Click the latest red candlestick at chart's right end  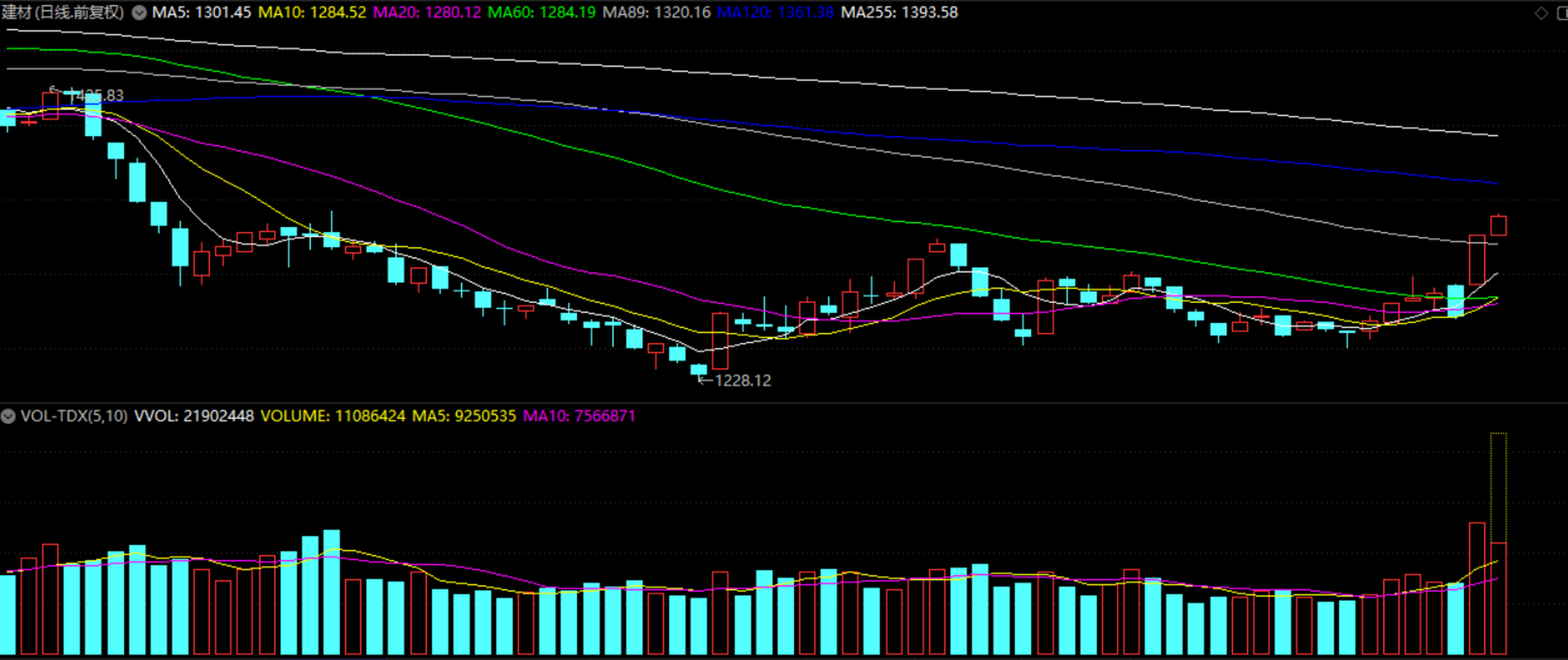1498,225
